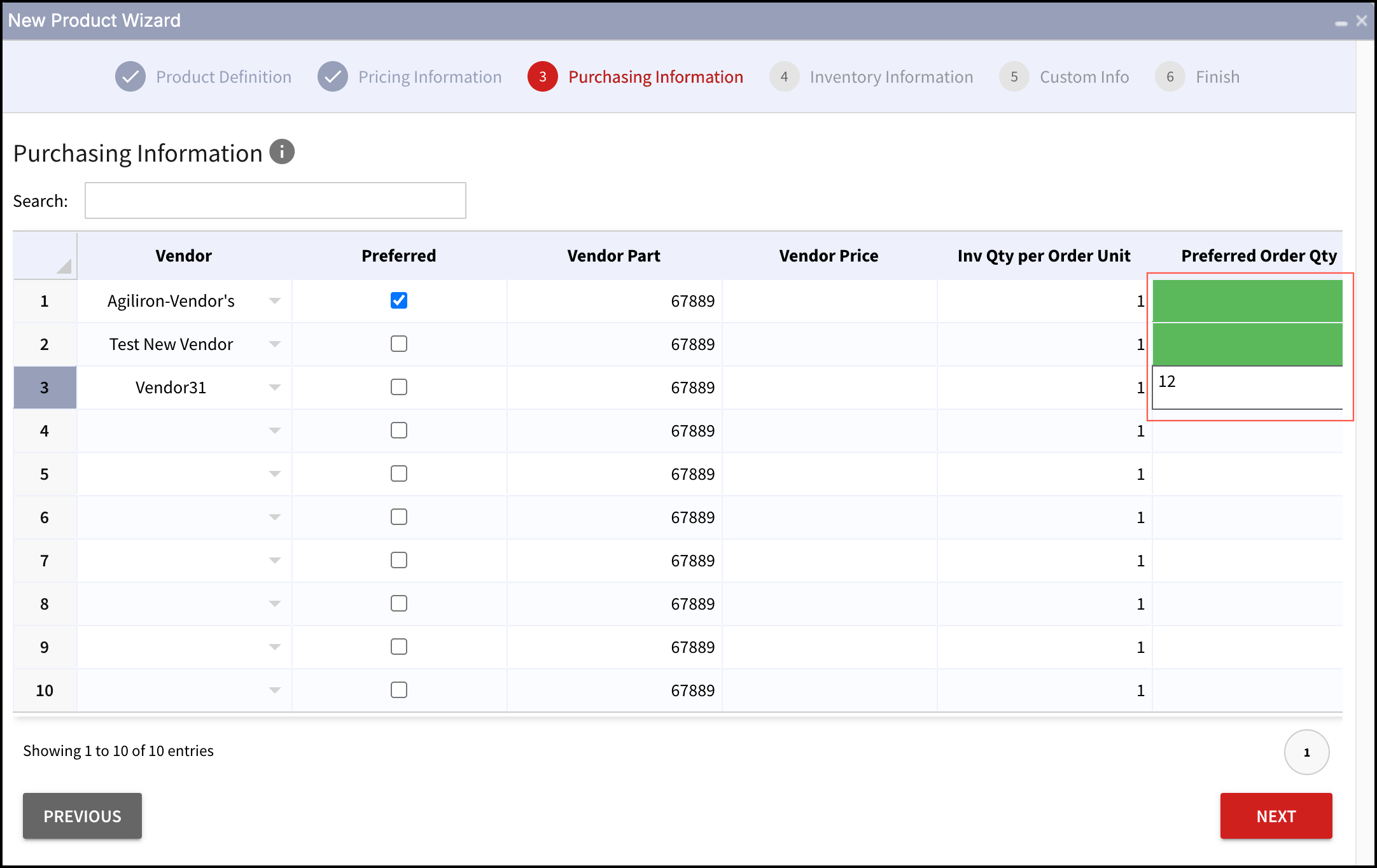Screen dimensions: 1377x868
Task: Uncheck Preferred for Agiliron-Vendor's
Action: click(x=399, y=300)
